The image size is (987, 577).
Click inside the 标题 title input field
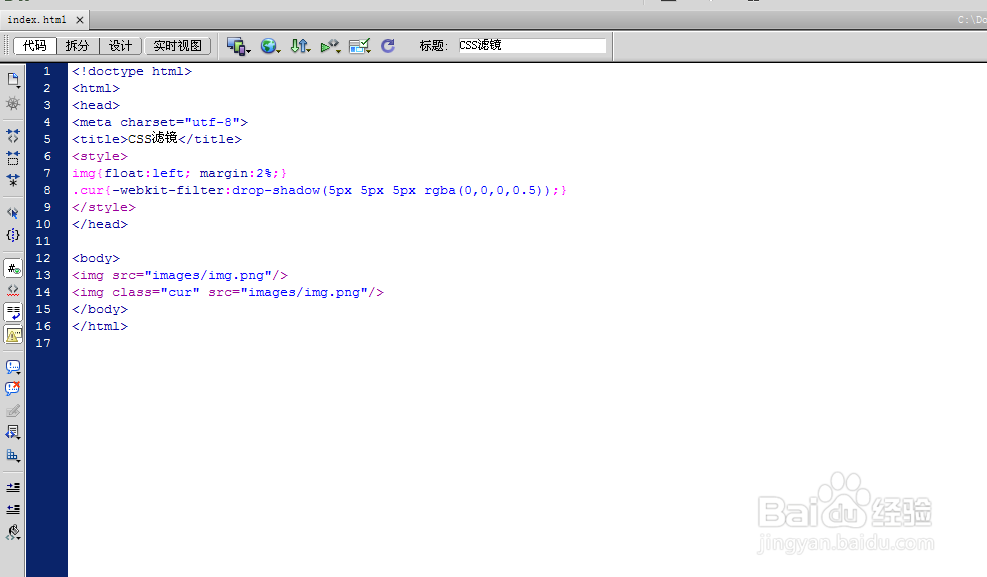coord(530,44)
